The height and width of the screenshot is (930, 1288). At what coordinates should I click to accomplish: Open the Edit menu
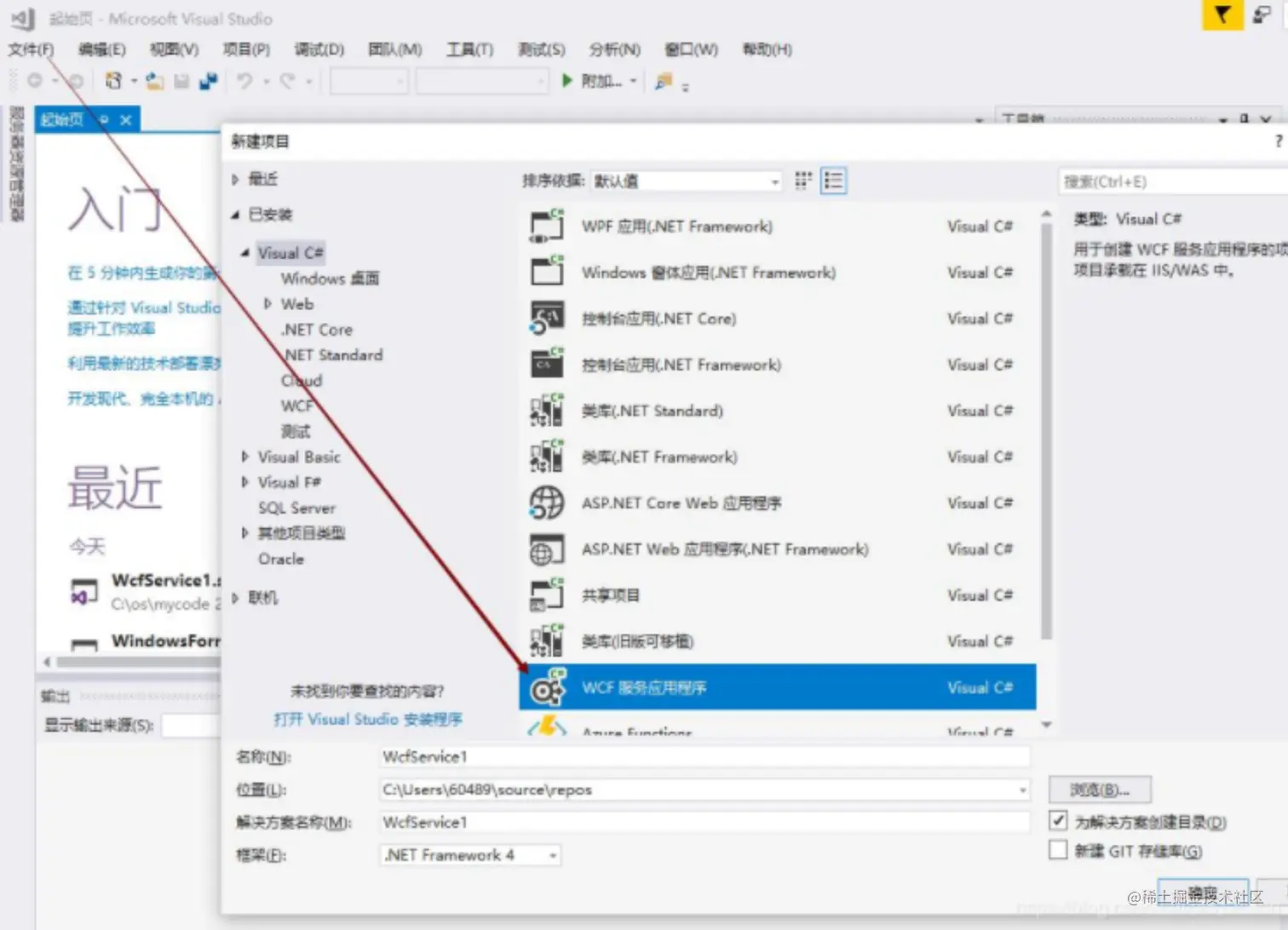102,49
